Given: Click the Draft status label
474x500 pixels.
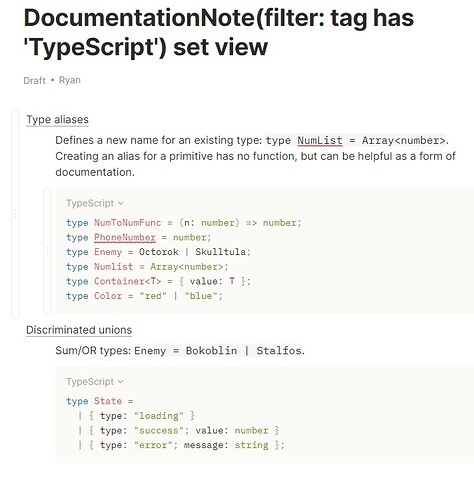Looking at the screenshot, I should tap(34, 80).
